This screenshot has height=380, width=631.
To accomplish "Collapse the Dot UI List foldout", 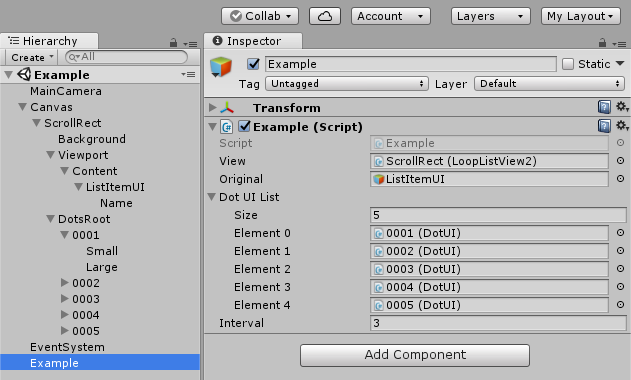I will point(212,197).
